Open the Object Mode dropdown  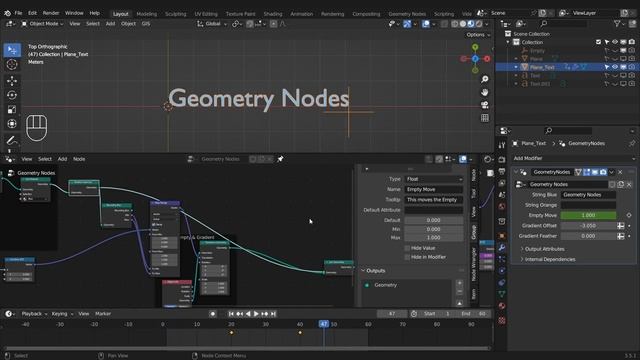(x=42, y=24)
